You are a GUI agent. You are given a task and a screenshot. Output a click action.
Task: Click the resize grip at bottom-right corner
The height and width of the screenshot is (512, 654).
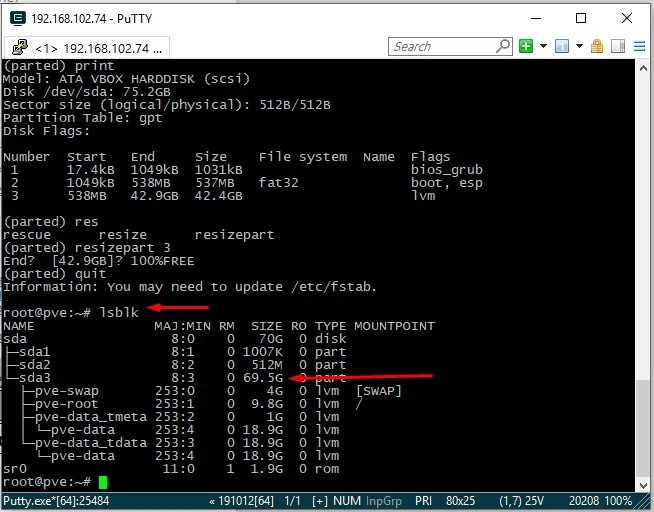[x=644, y=502]
